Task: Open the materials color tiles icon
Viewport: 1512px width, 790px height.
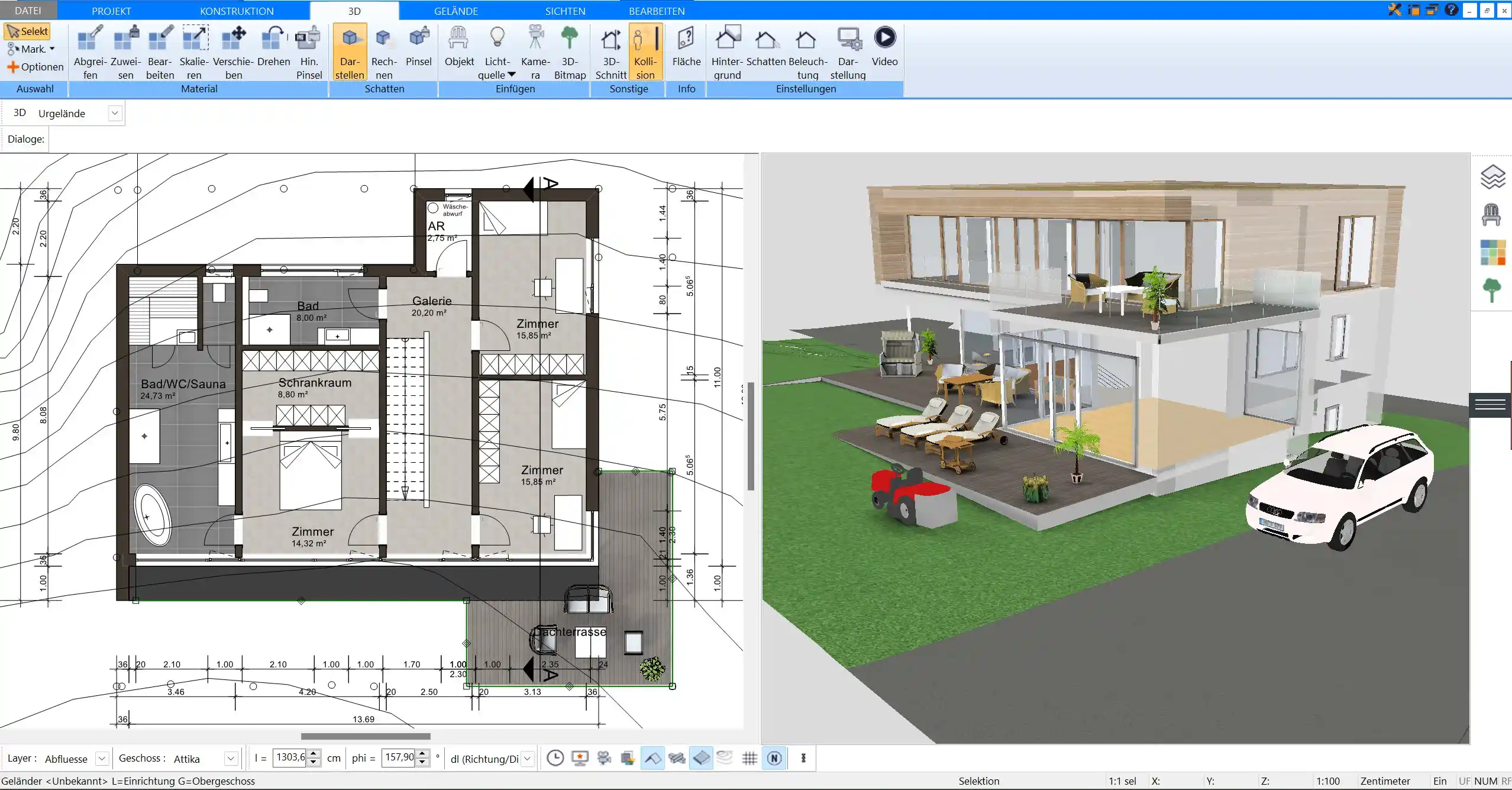Action: coord(1492,252)
